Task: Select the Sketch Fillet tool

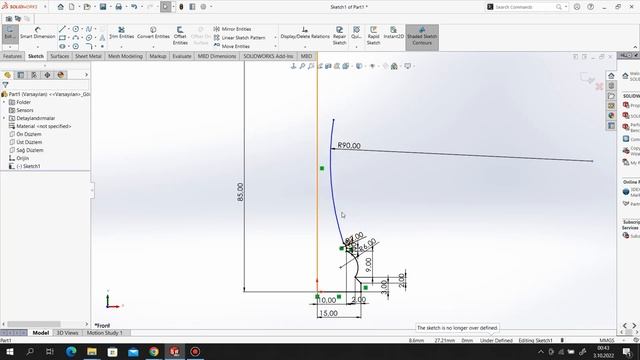Action: click(x=89, y=46)
